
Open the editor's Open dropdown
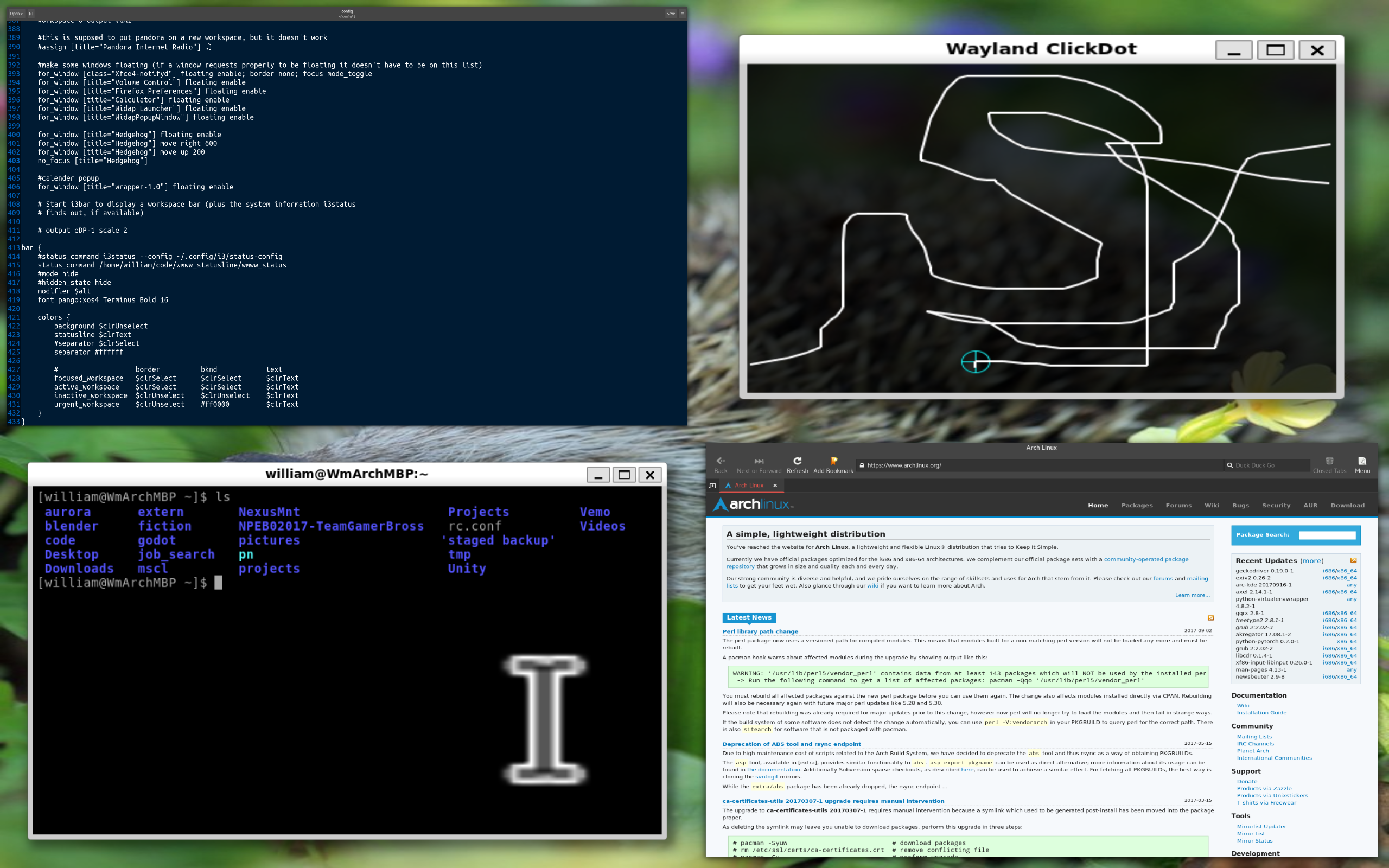pyautogui.click(x=16, y=13)
